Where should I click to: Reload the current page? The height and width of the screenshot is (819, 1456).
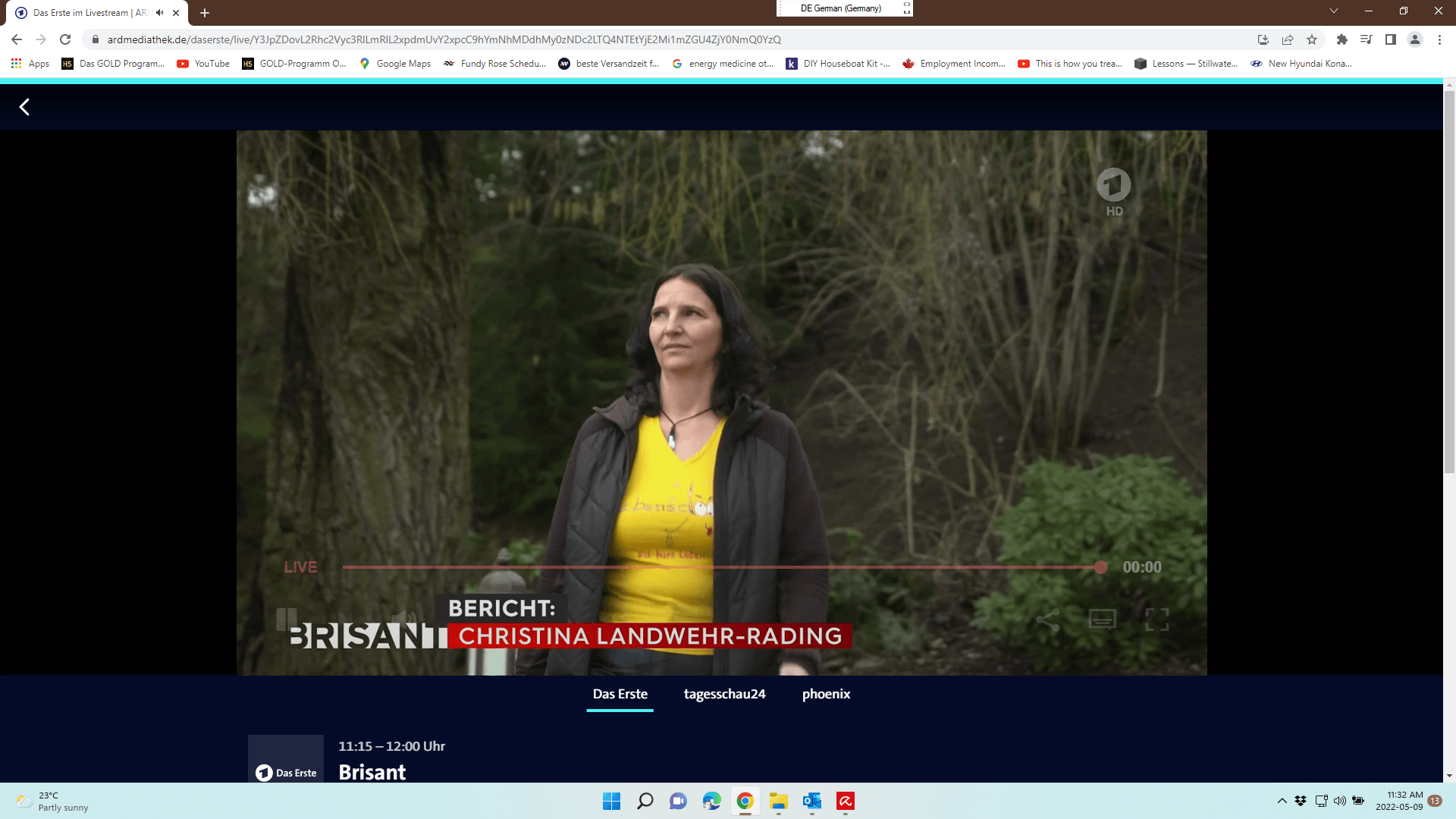(x=65, y=39)
